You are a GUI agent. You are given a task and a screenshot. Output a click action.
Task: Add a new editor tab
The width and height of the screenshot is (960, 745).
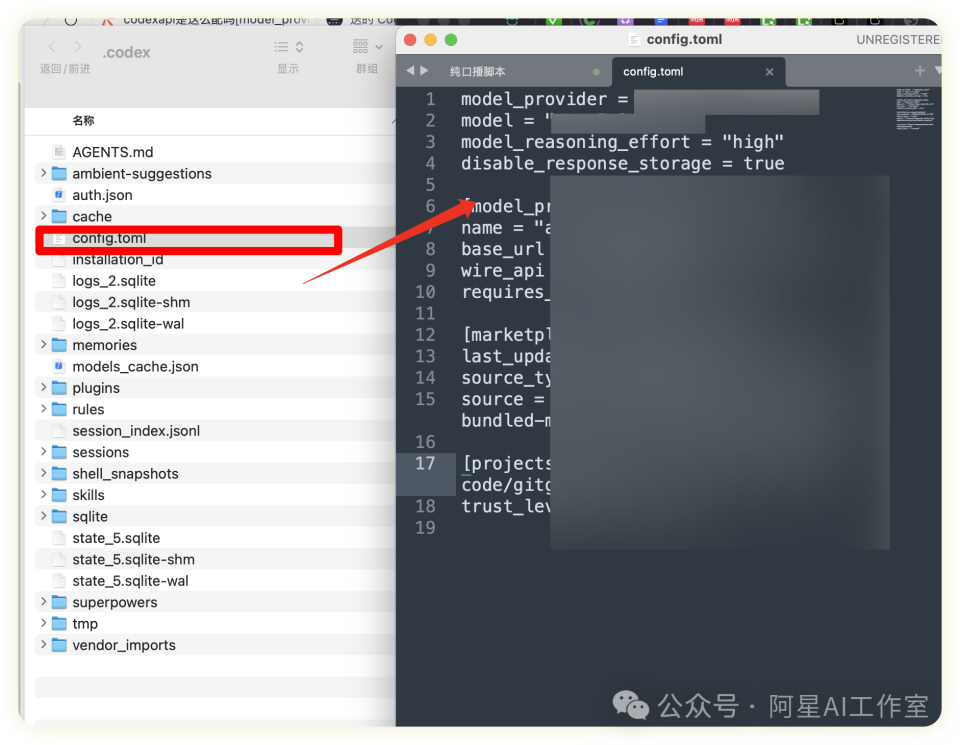click(920, 70)
